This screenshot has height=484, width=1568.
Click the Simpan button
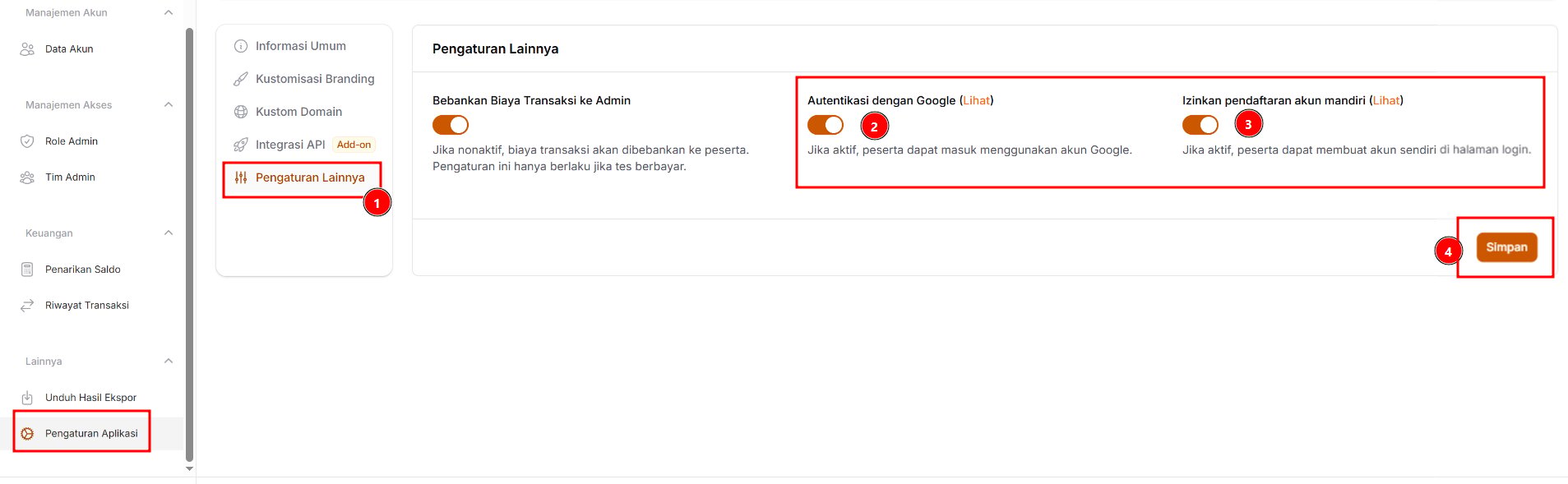tap(1506, 247)
